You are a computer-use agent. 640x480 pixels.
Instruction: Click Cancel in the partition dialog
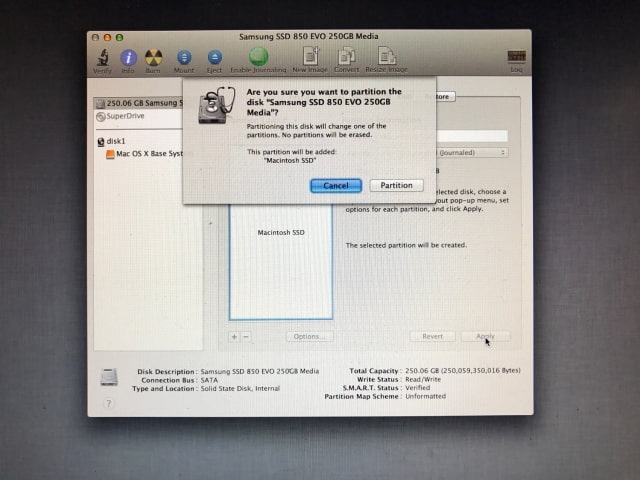click(336, 186)
